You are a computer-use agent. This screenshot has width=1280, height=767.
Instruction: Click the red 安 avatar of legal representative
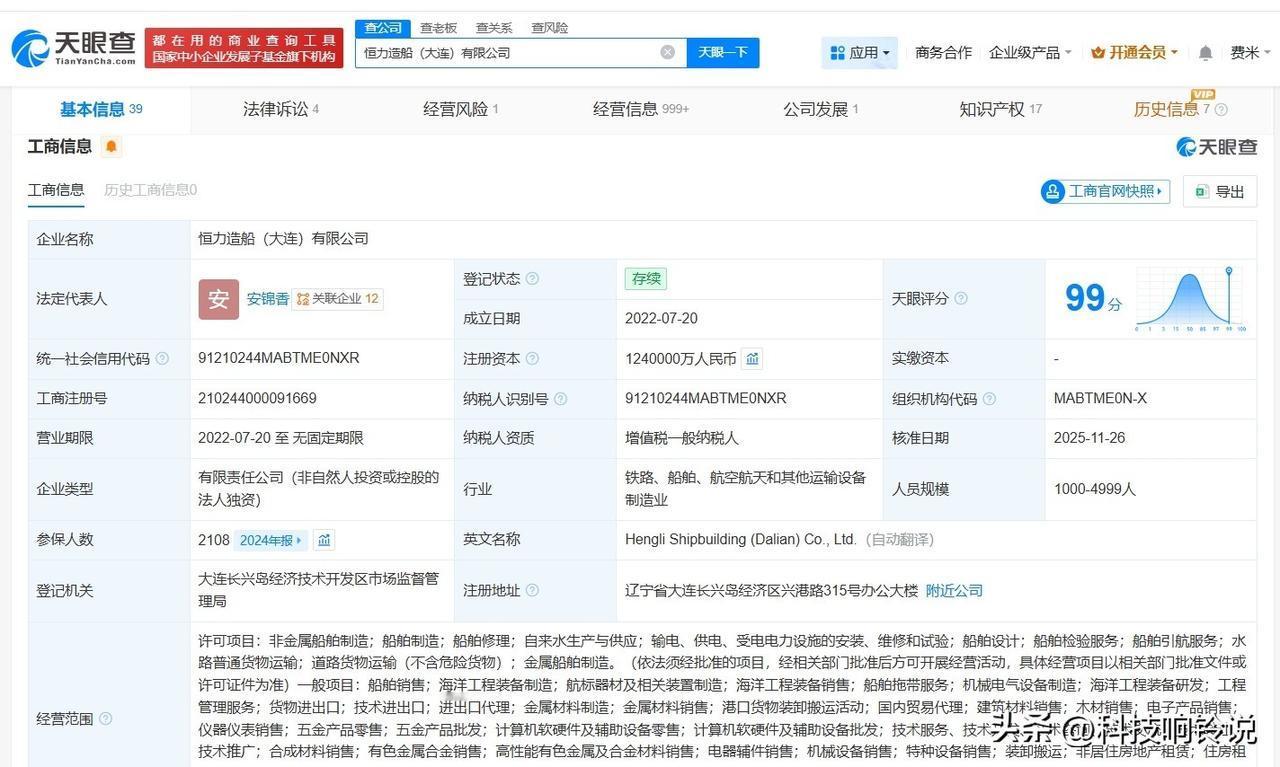tap(218, 299)
